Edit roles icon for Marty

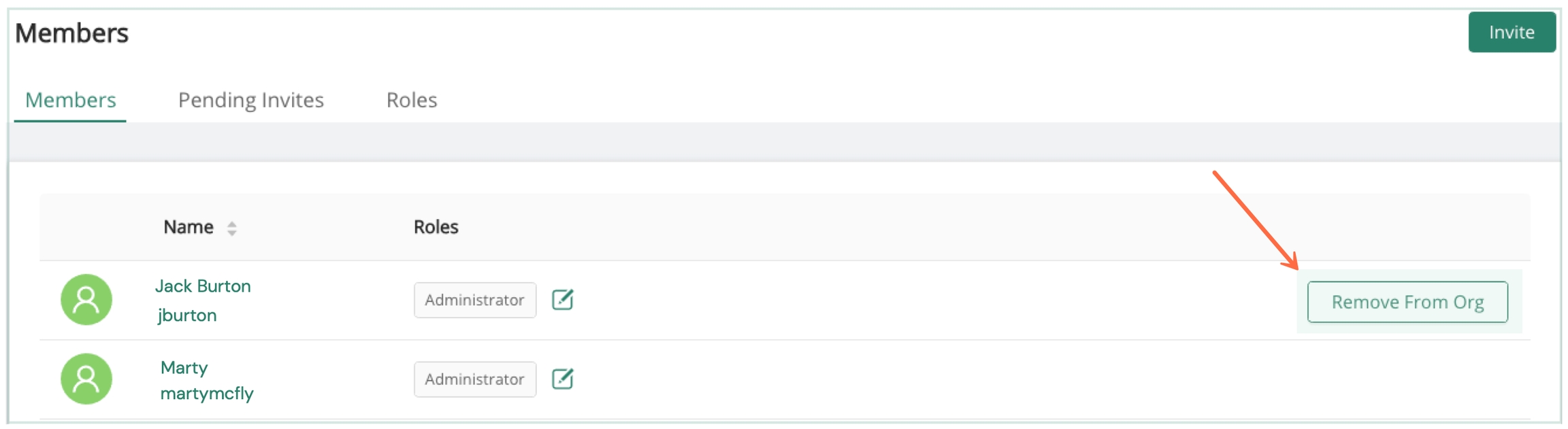click(562, 379)
